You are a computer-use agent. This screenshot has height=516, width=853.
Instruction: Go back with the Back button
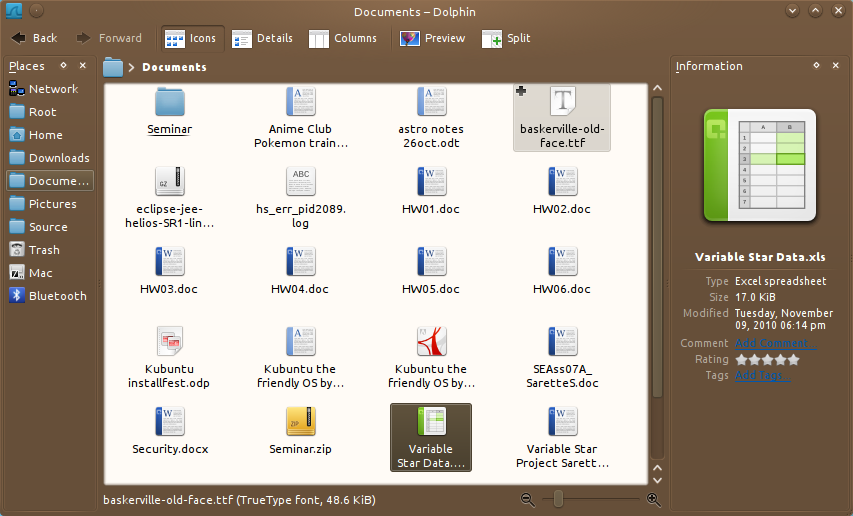click(x=34, y=38)
